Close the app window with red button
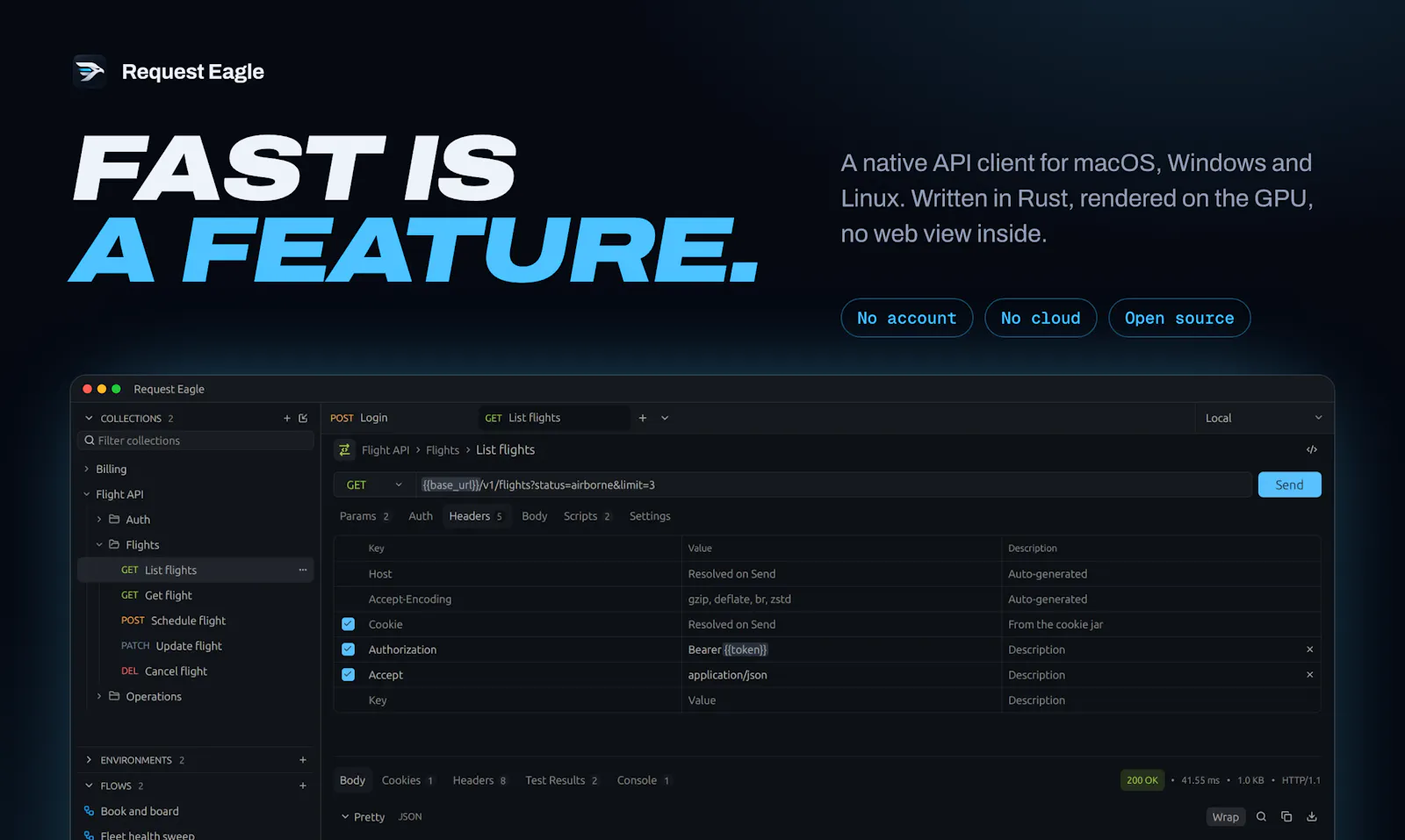The width and height of the screenshot is (1405, 840). (x=88, y=389)
